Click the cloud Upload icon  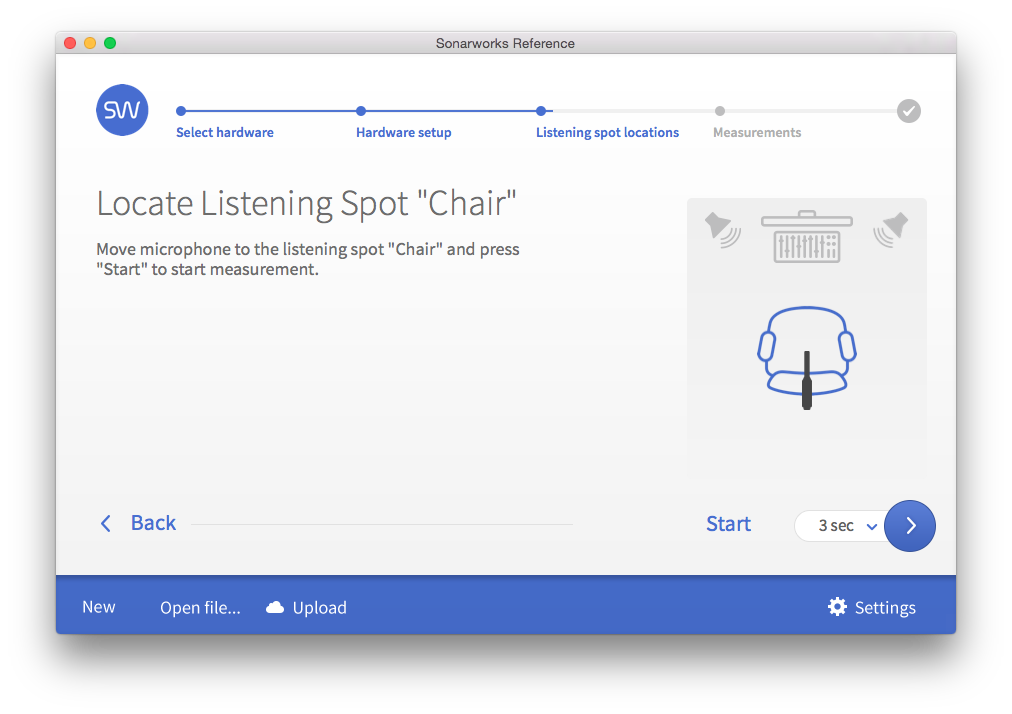tap(275, 608)
